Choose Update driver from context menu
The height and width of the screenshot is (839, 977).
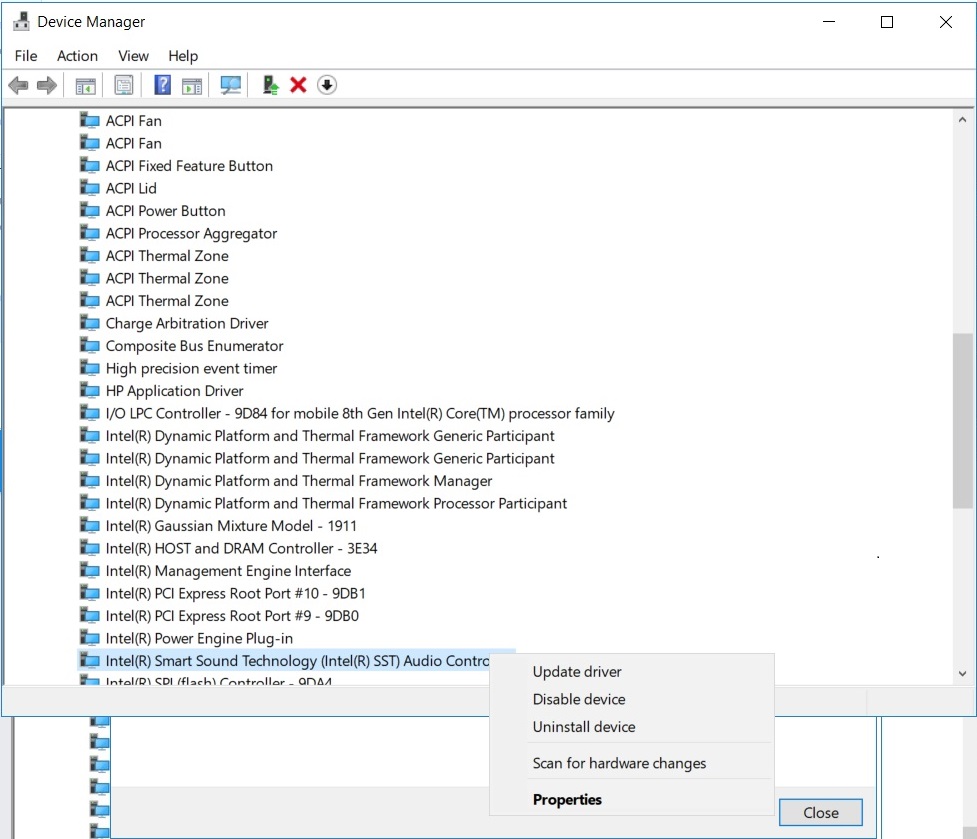pyautogui.click(x=632, y=671)
